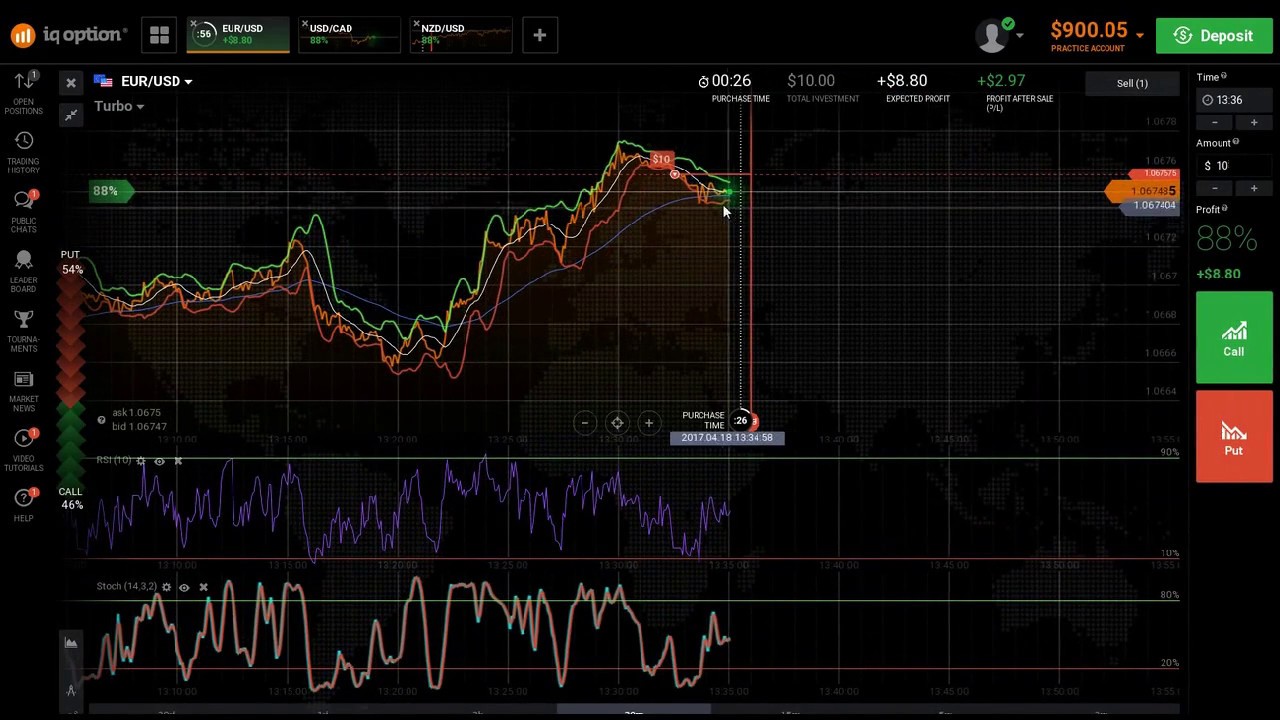1280x720 pixels.
Task: Click the user avatar
Action: [x=992, y=36]
